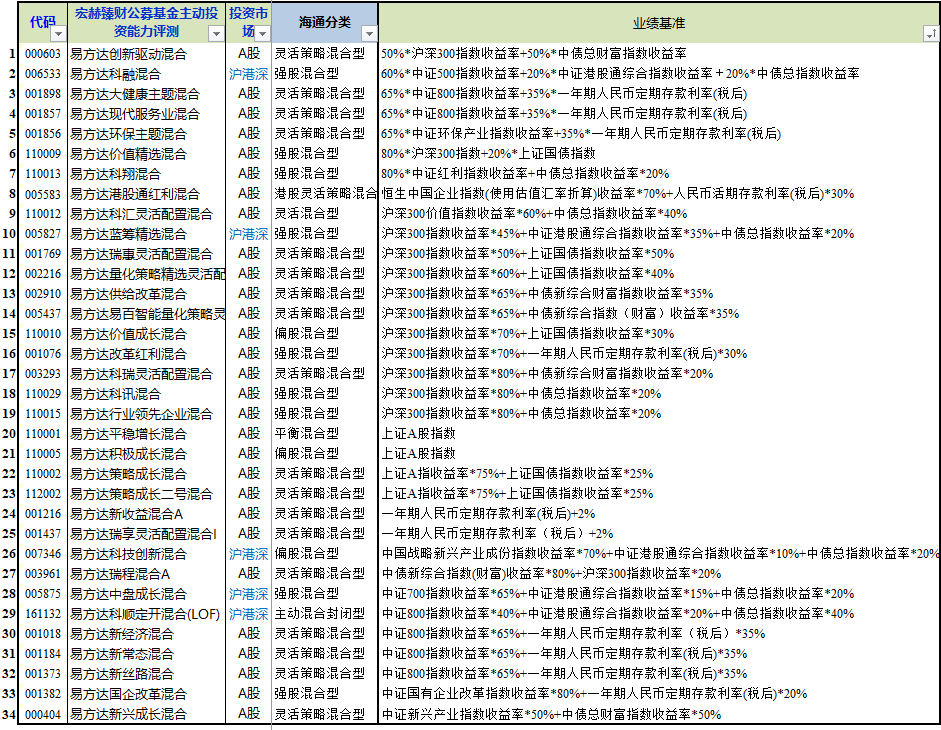Select the 海通分类 header cell

[x=325, y=22]
